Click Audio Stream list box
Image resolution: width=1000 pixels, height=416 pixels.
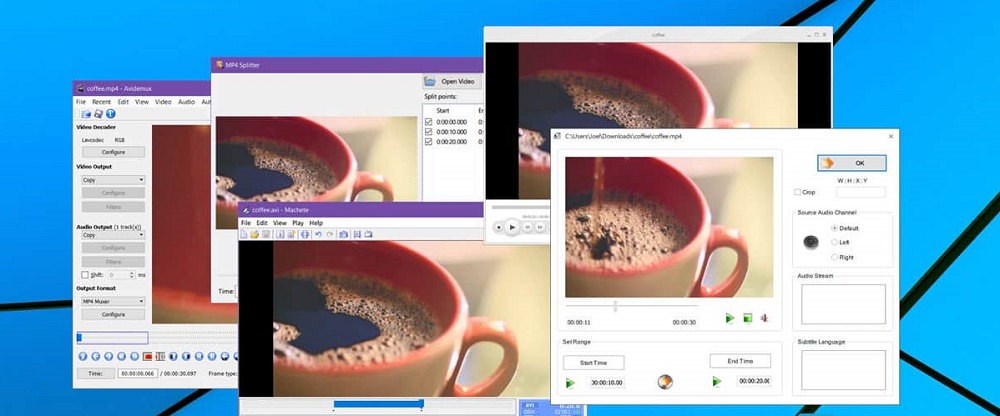[x=843, y=304]
